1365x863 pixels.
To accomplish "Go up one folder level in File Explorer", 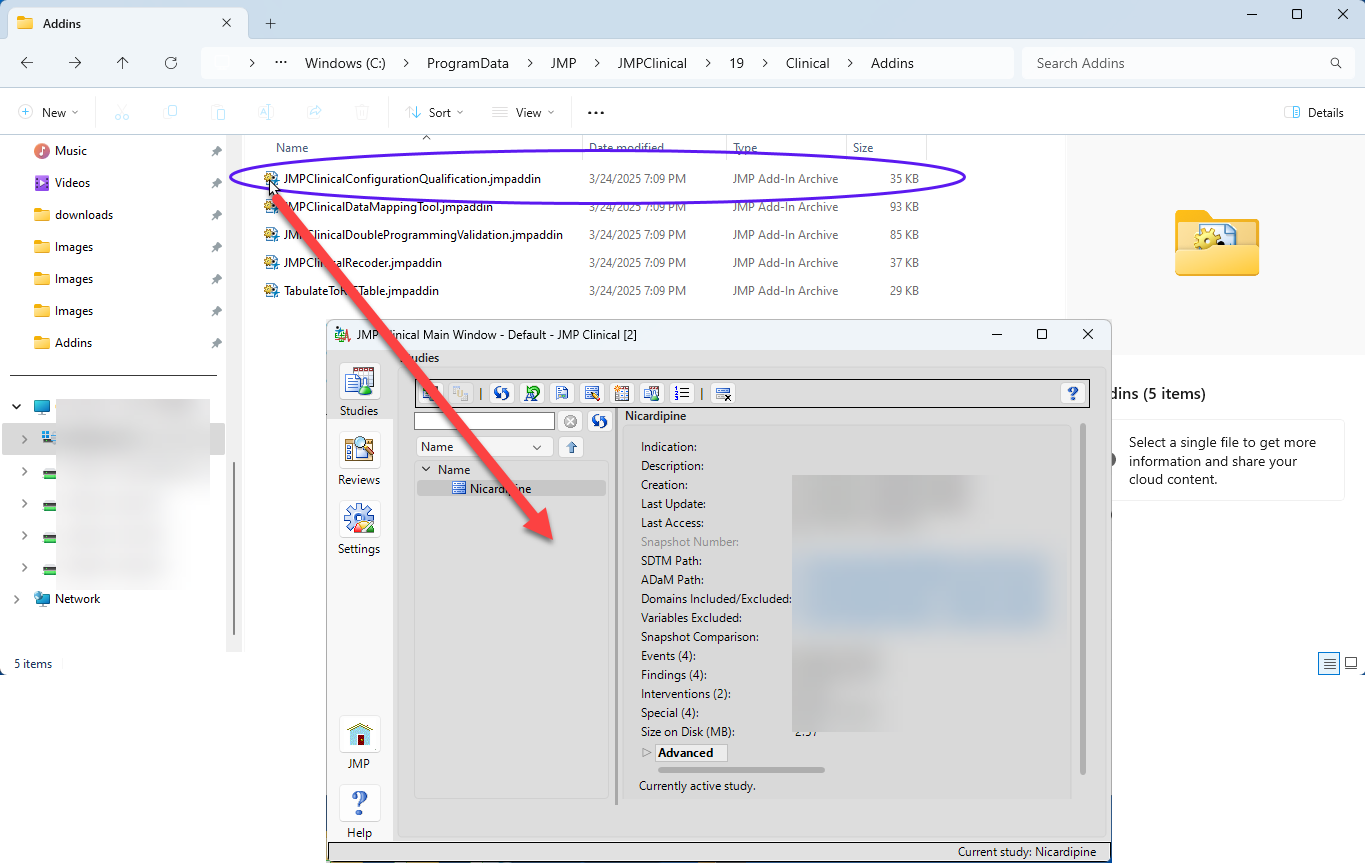I will (123, 63).
